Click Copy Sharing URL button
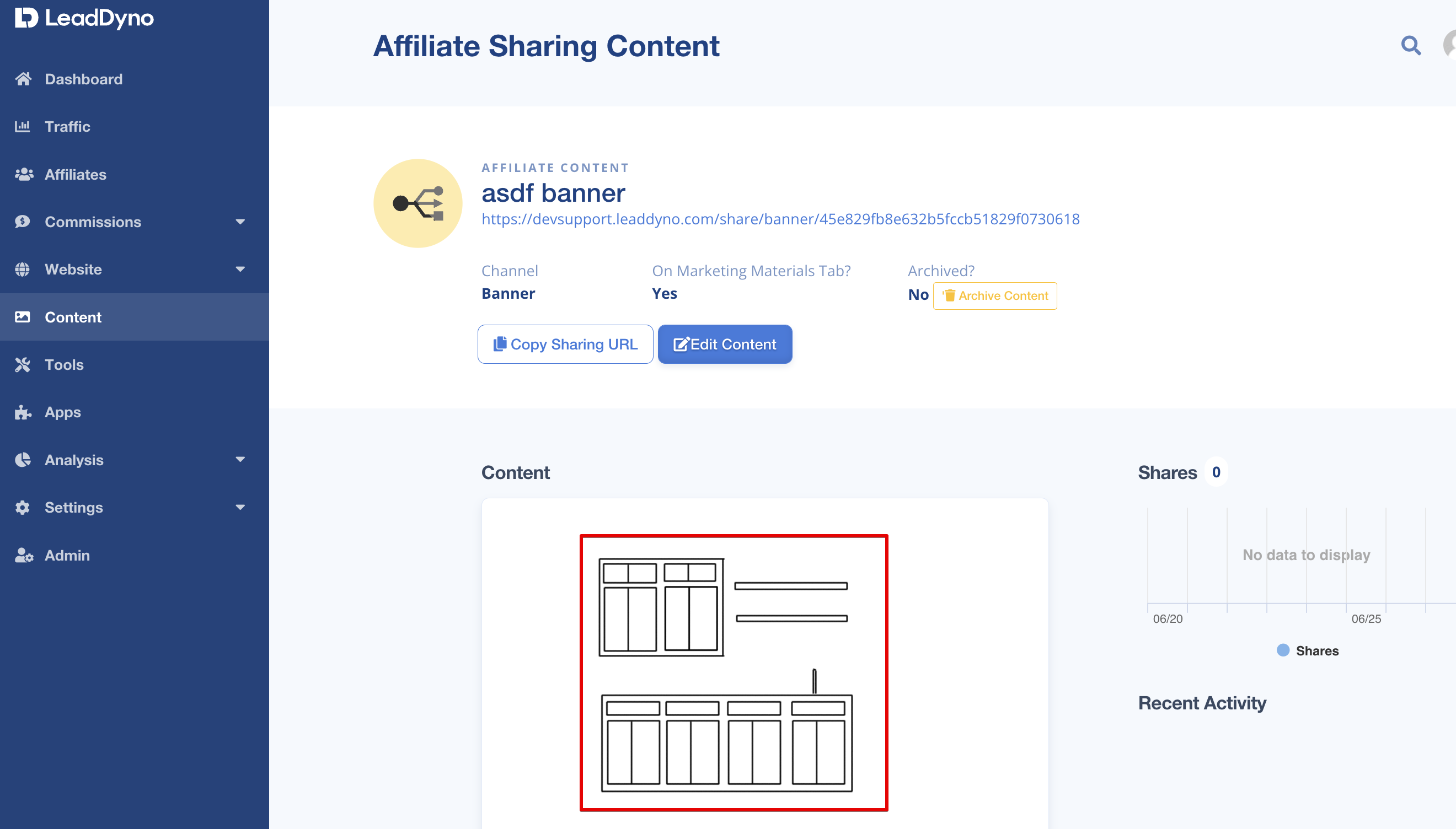This screenshot has width=1456, height=829. (565, 344)
